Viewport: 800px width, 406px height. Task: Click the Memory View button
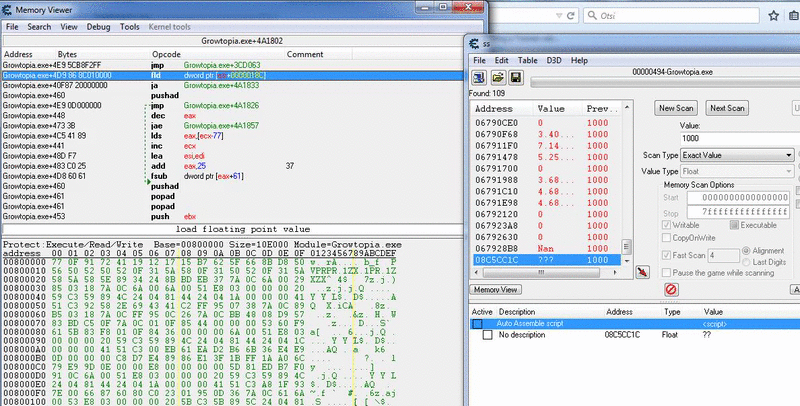(x=496, y=289)
